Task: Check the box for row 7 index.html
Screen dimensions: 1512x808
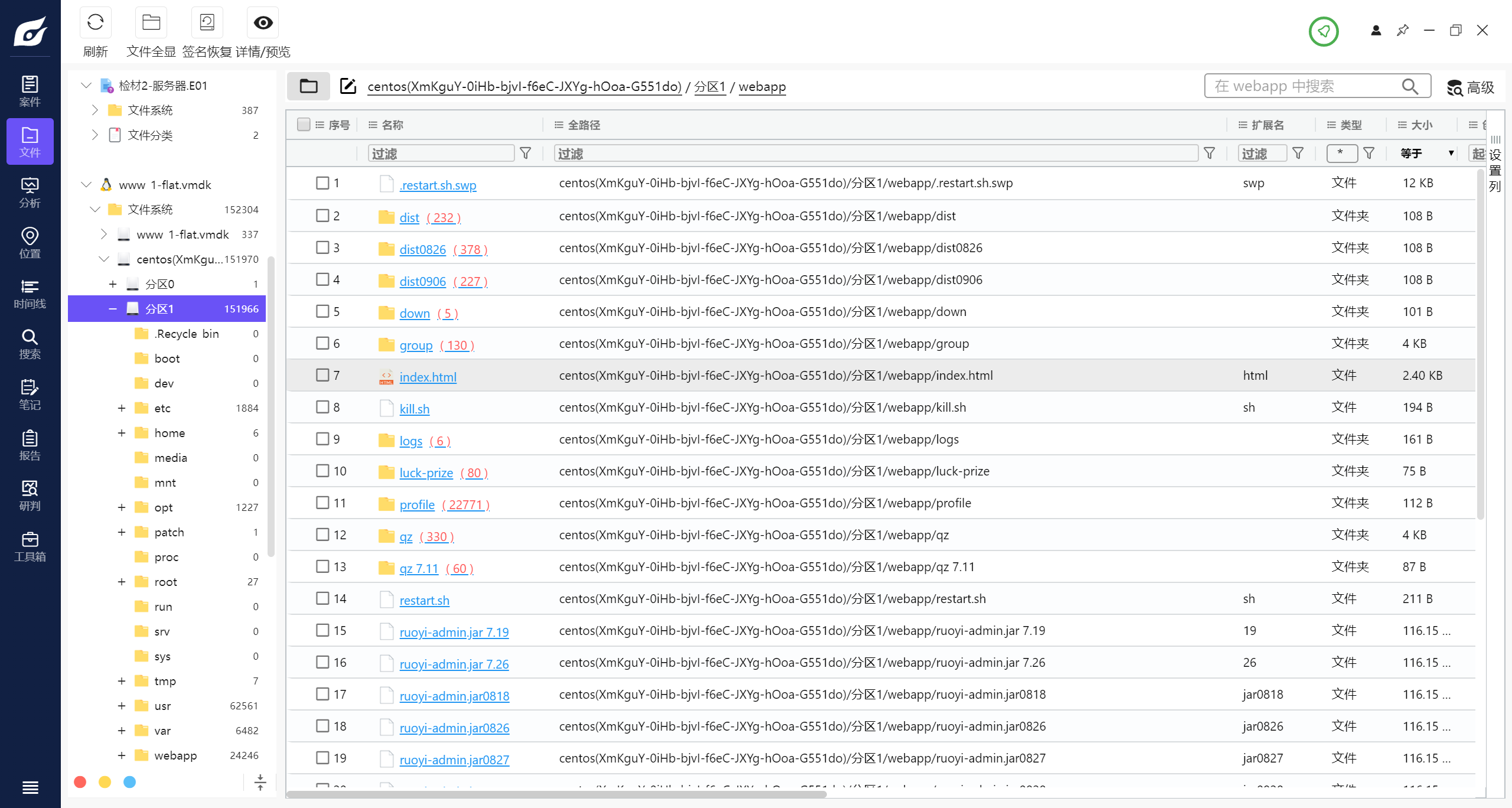Action: tap(322, 375)
